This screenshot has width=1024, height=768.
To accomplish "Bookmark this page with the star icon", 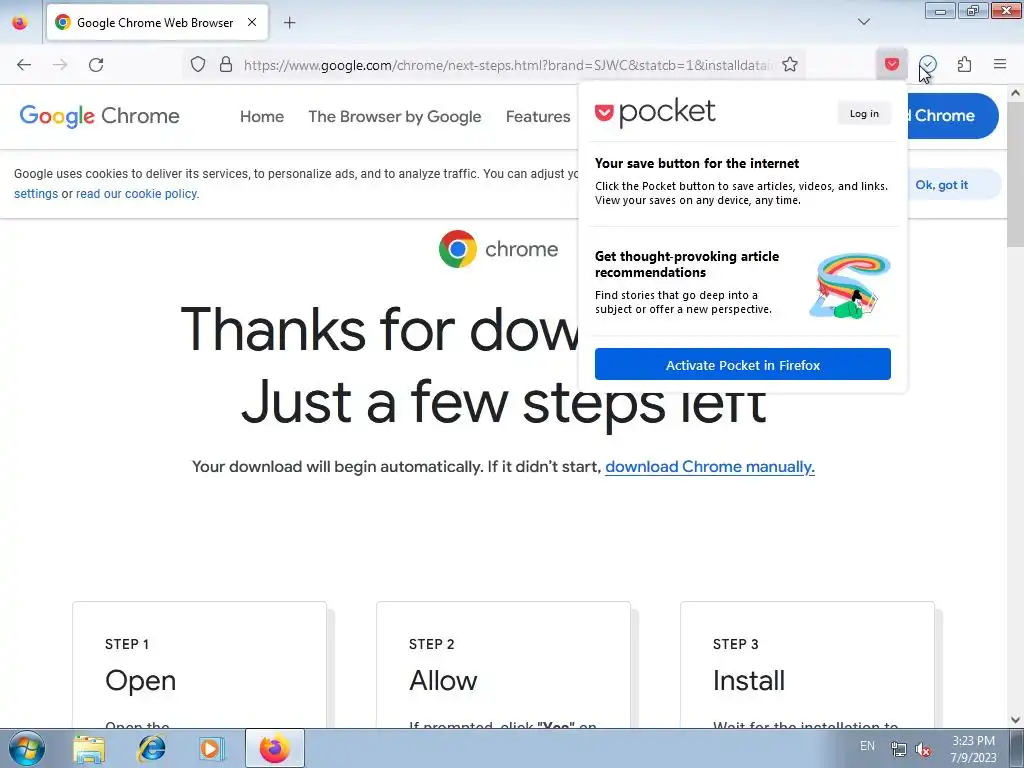I will click(x=790, y=64).
